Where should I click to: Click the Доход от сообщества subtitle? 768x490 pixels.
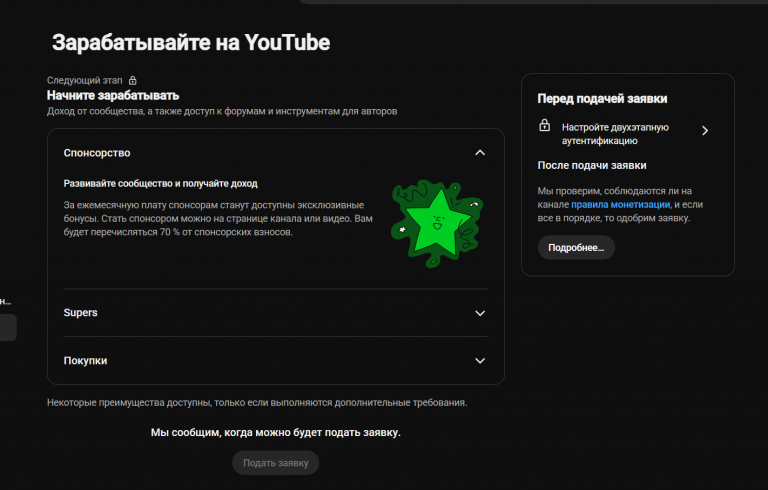[x=222, y=111]
